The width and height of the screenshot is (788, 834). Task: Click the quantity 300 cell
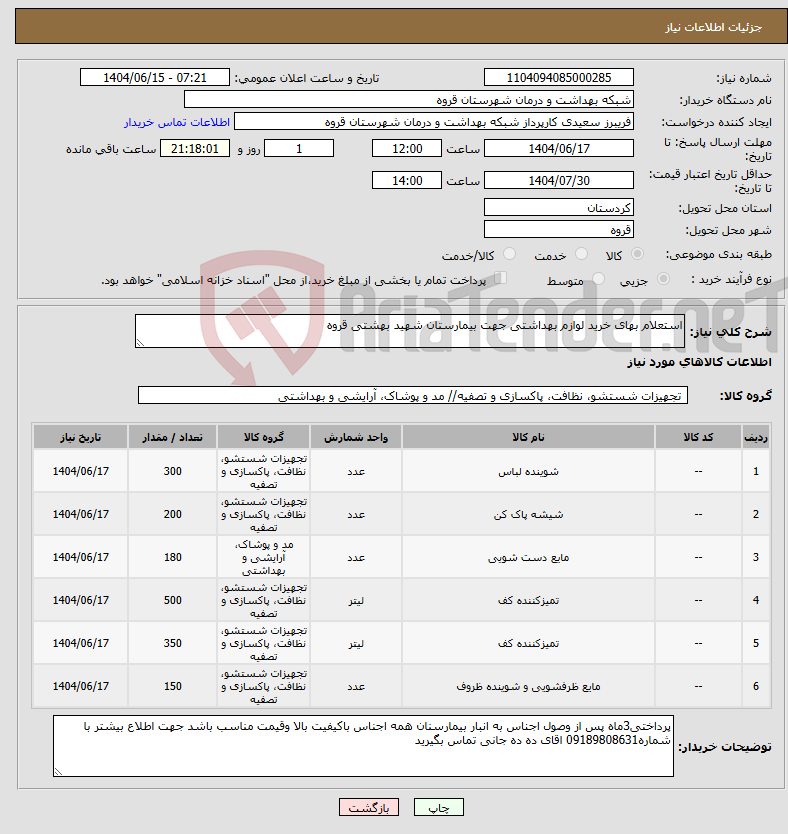tap(172, 471)
